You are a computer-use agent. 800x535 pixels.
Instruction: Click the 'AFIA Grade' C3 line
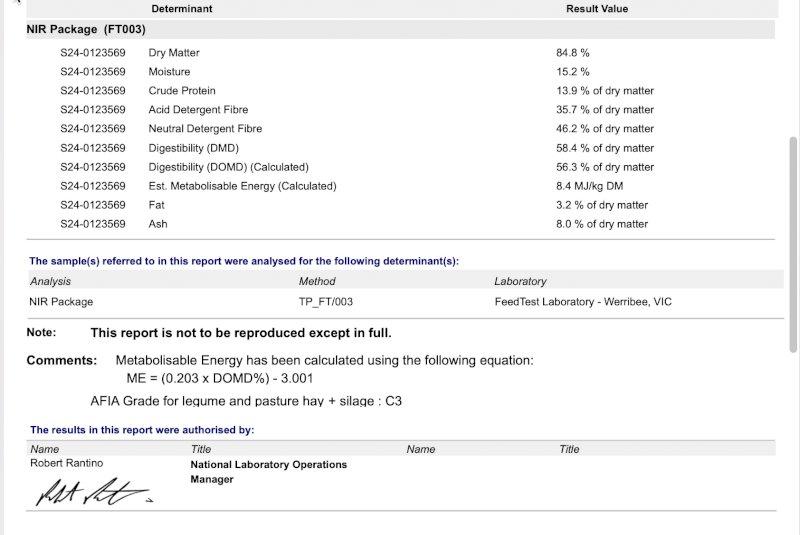pyautogui.click(x=246, y=401)
